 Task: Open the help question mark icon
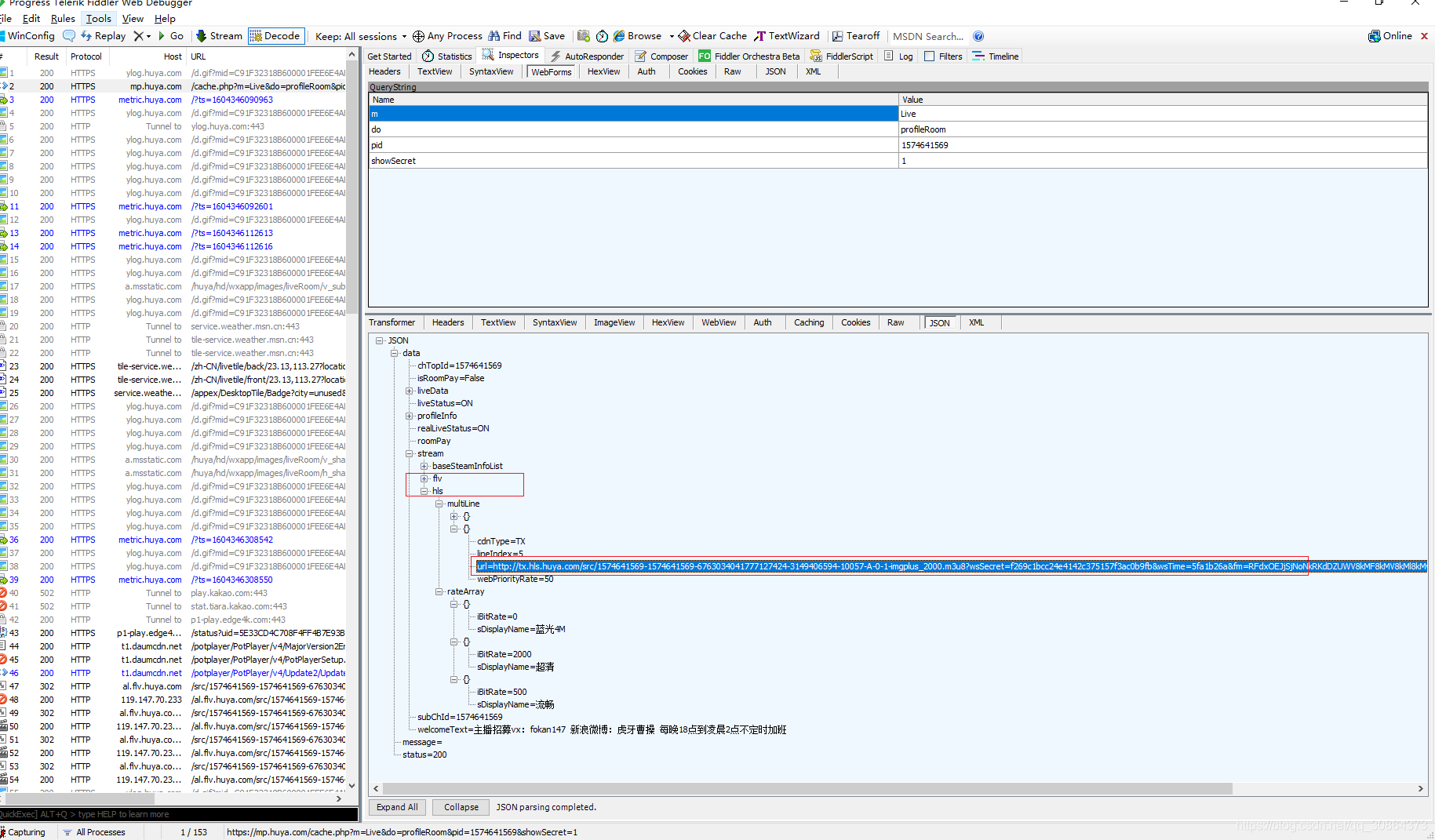(x=978, y=36)
